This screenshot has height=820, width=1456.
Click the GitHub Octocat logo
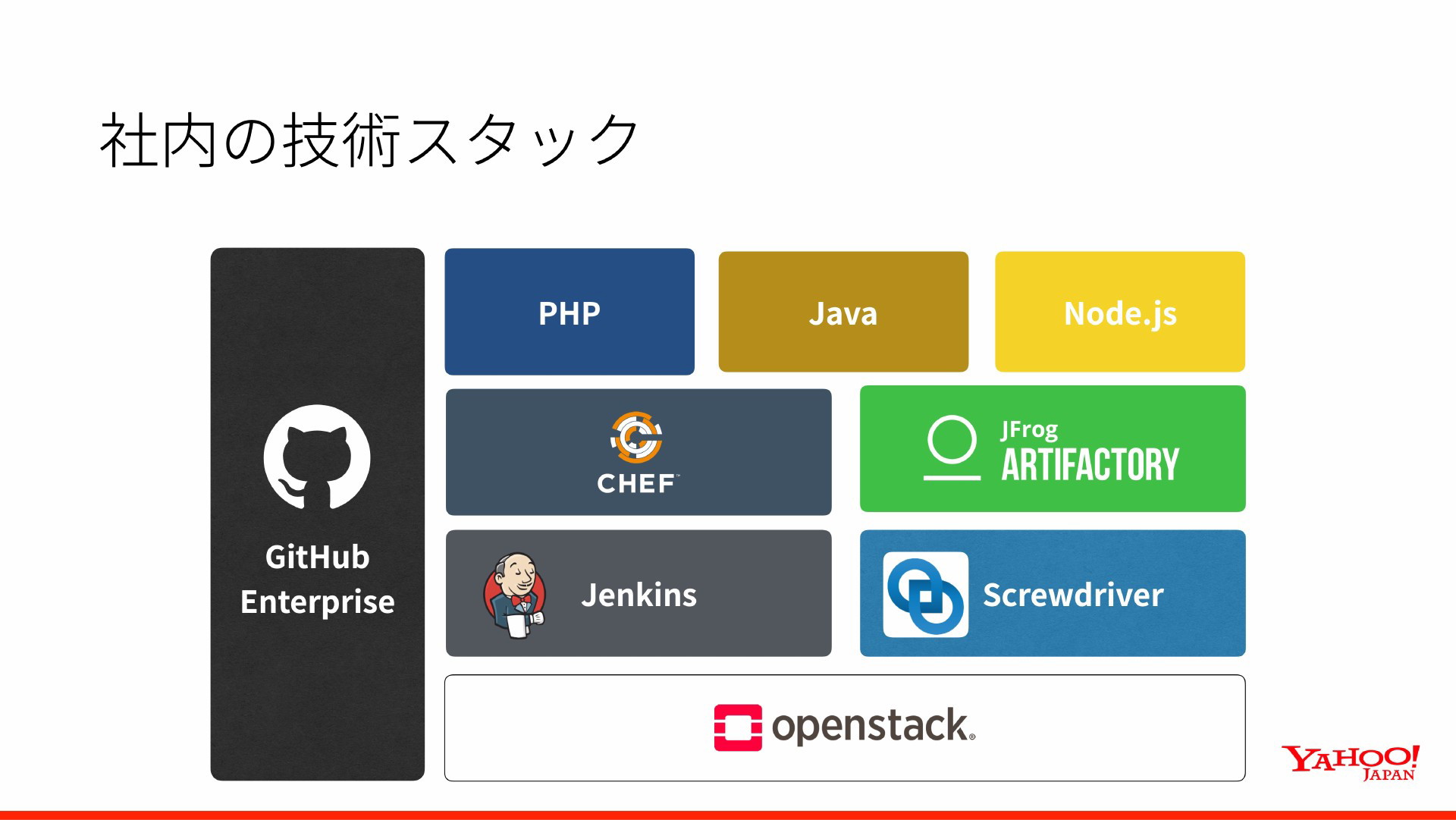tap(317, 457)
